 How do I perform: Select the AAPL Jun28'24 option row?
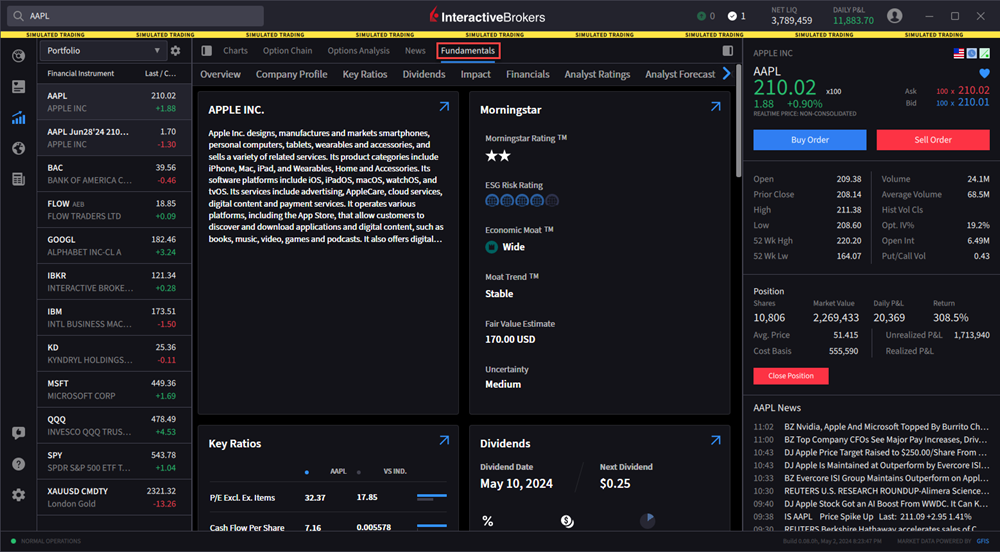(114, 138)
